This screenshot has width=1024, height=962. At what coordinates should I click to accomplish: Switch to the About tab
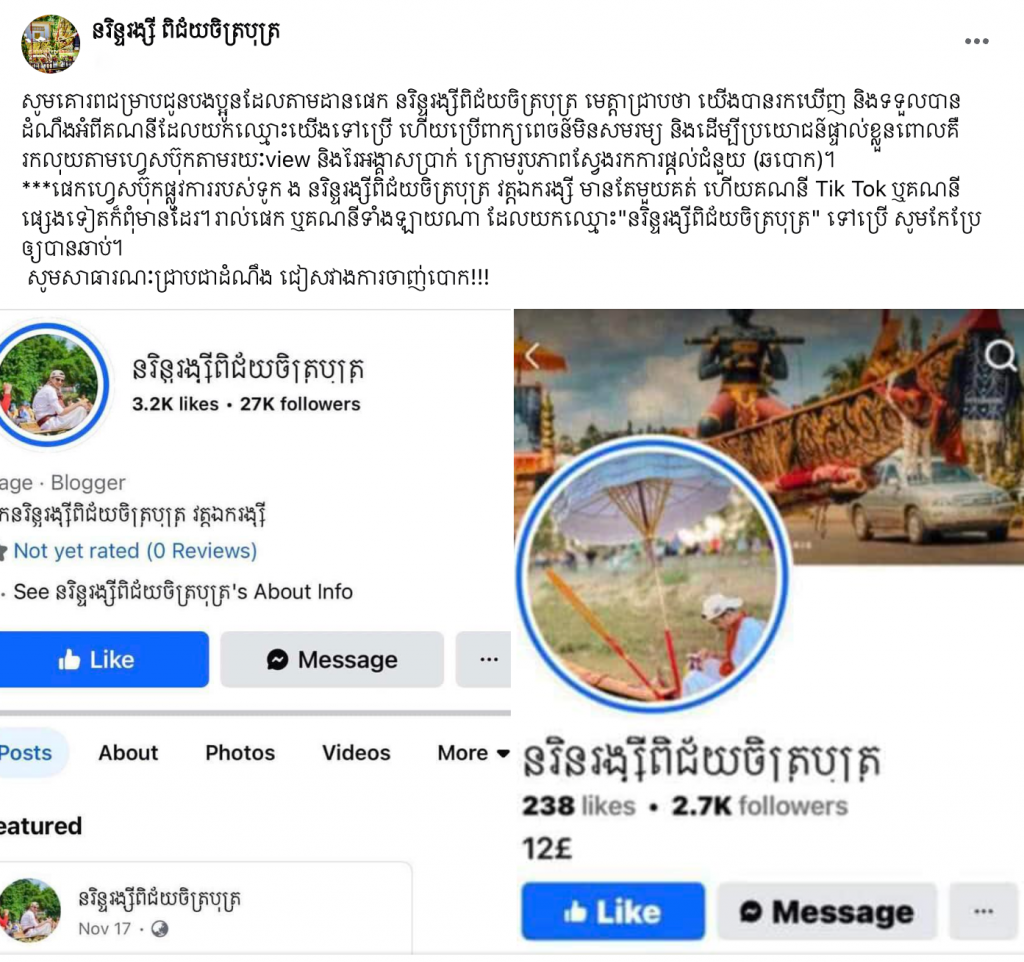(128, 753)
